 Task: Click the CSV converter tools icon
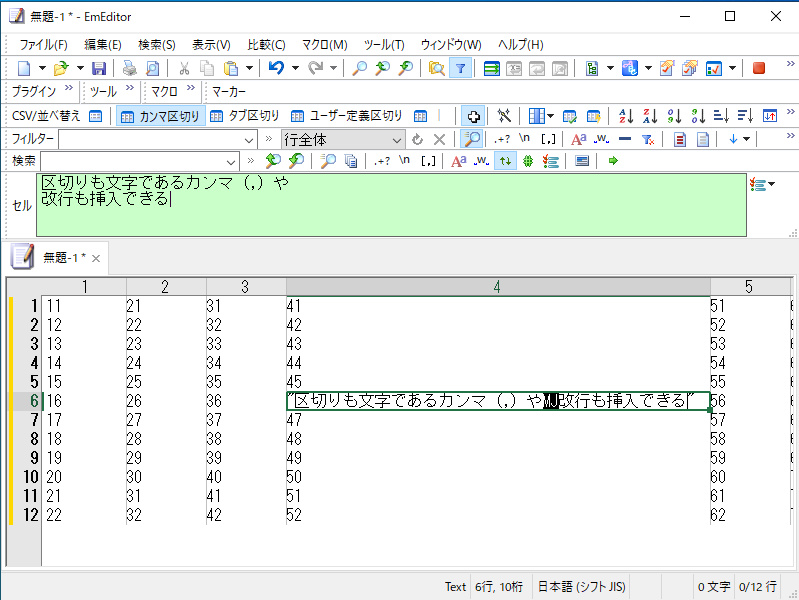point(504,116)
